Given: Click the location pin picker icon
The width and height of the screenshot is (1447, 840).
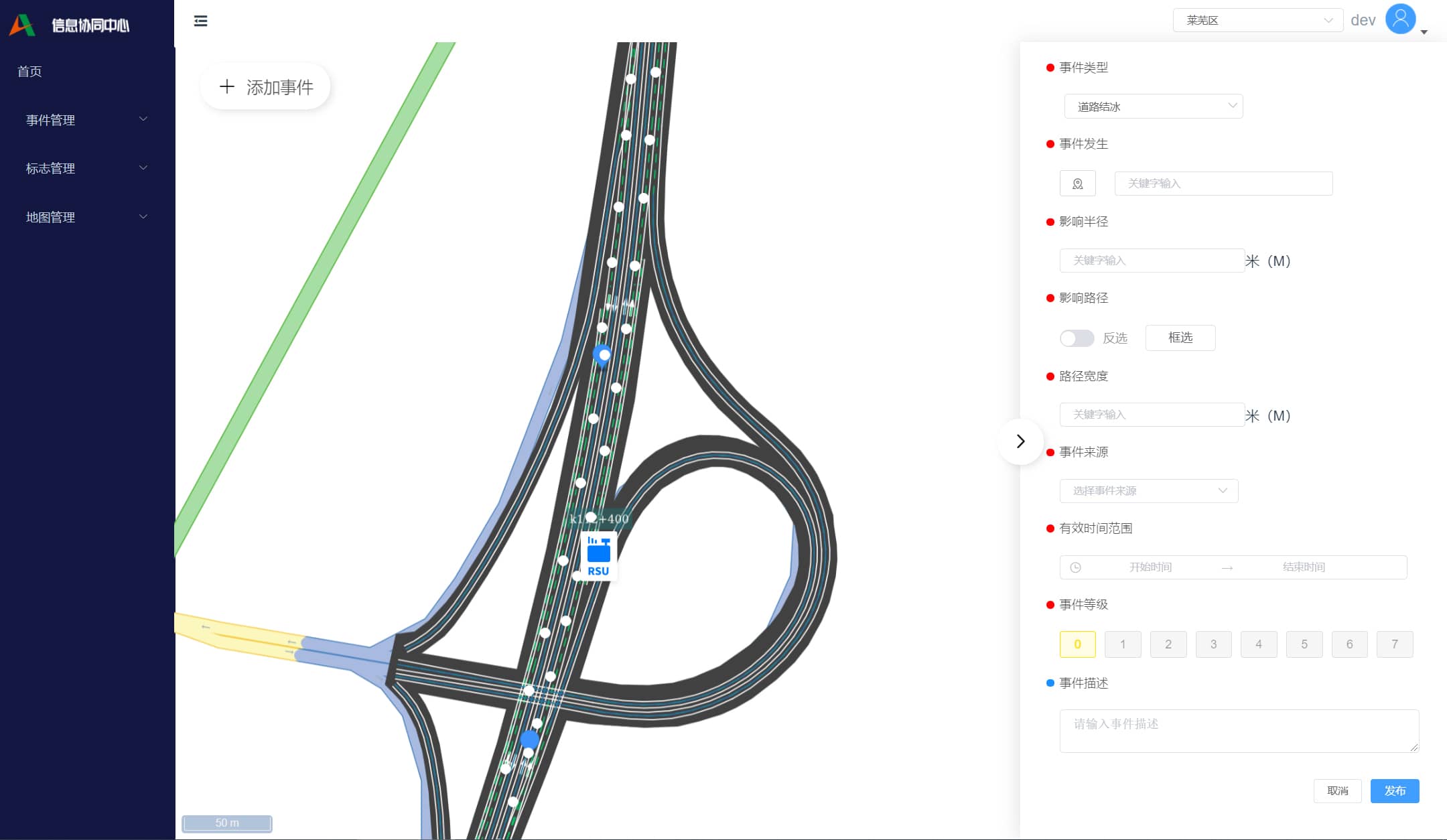Looking at the screenshot, I should (1077, 184).
